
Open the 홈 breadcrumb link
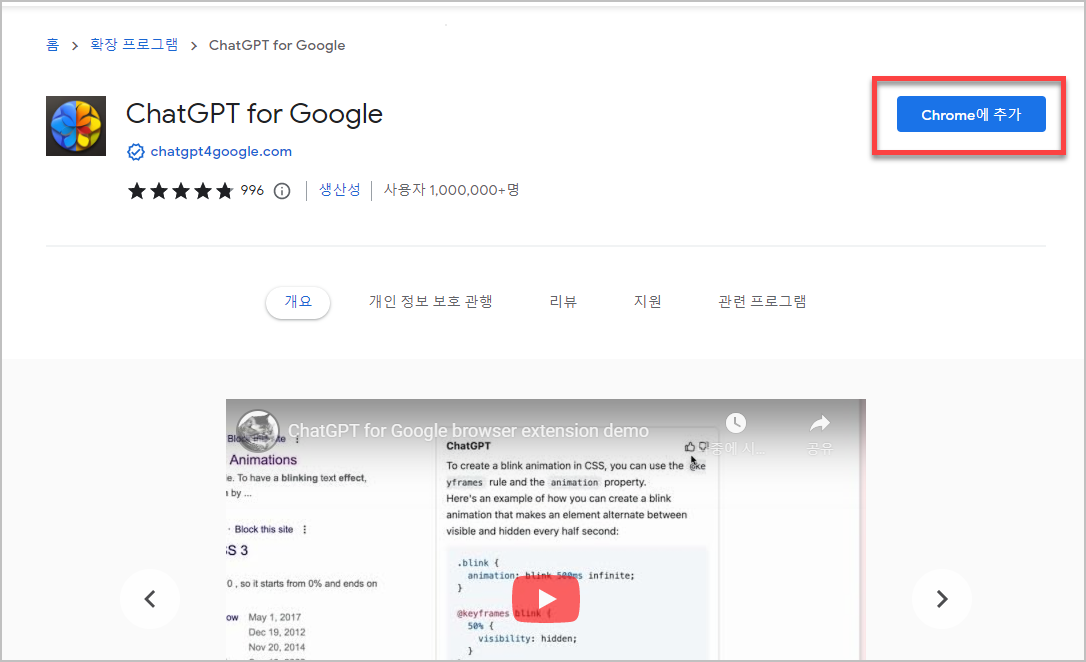[x=53, y=45]
